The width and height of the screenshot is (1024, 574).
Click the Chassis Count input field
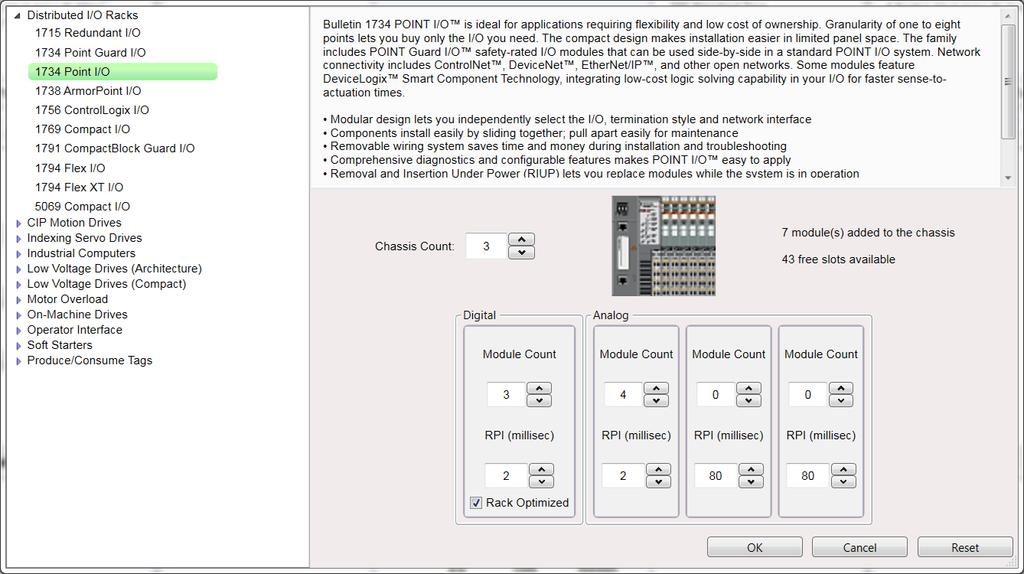pos(487,246)
